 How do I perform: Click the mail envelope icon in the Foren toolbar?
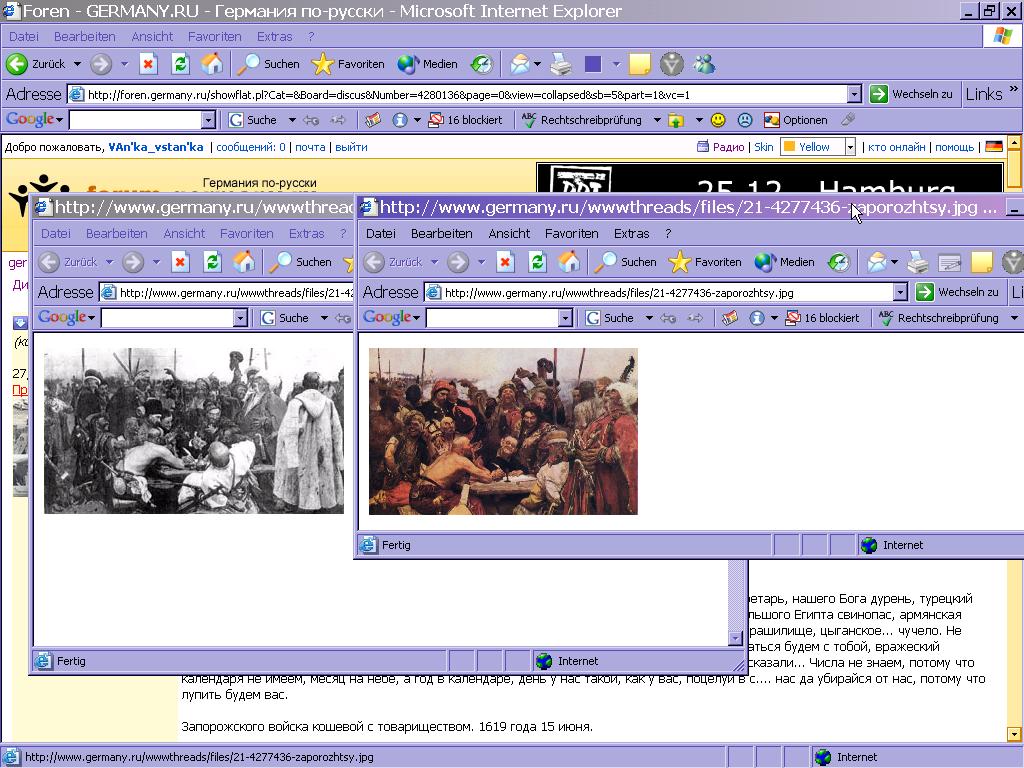click(520, 64)
